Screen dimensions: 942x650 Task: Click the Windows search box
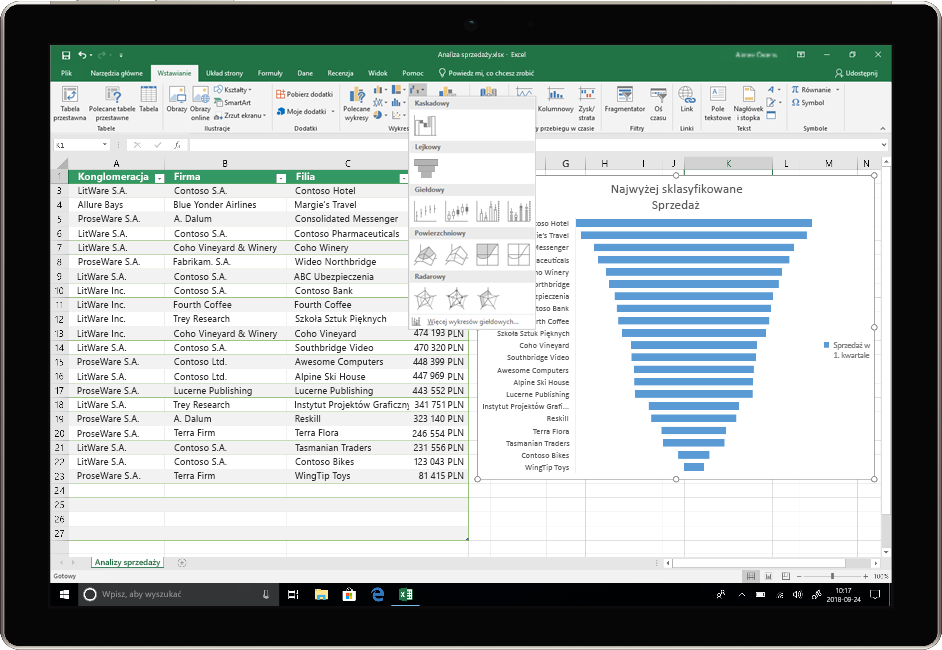pos(177,595)
